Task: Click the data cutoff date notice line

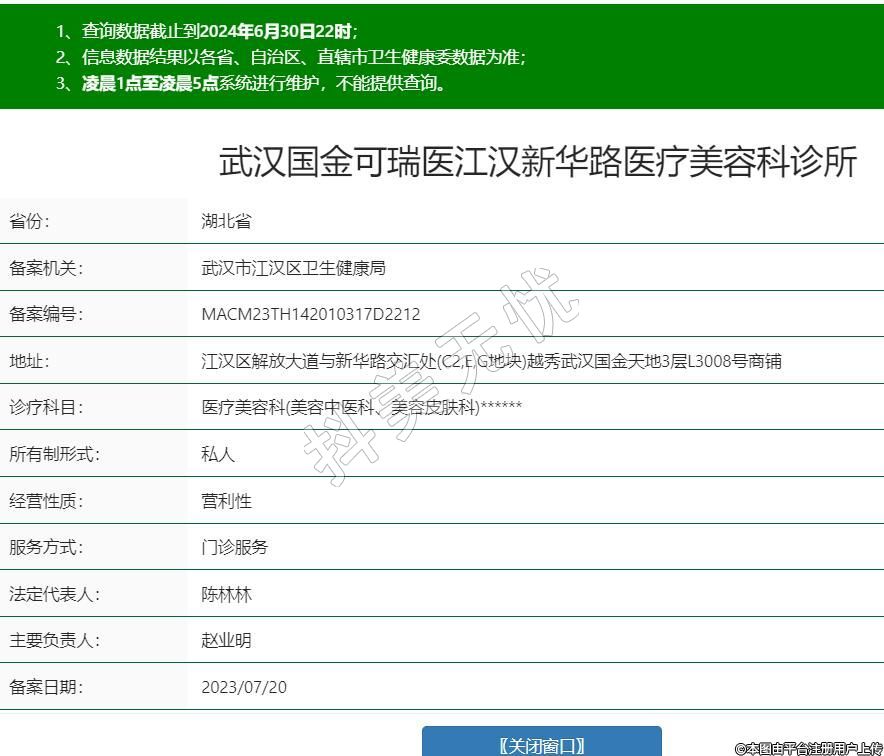Action: (207, 31)
